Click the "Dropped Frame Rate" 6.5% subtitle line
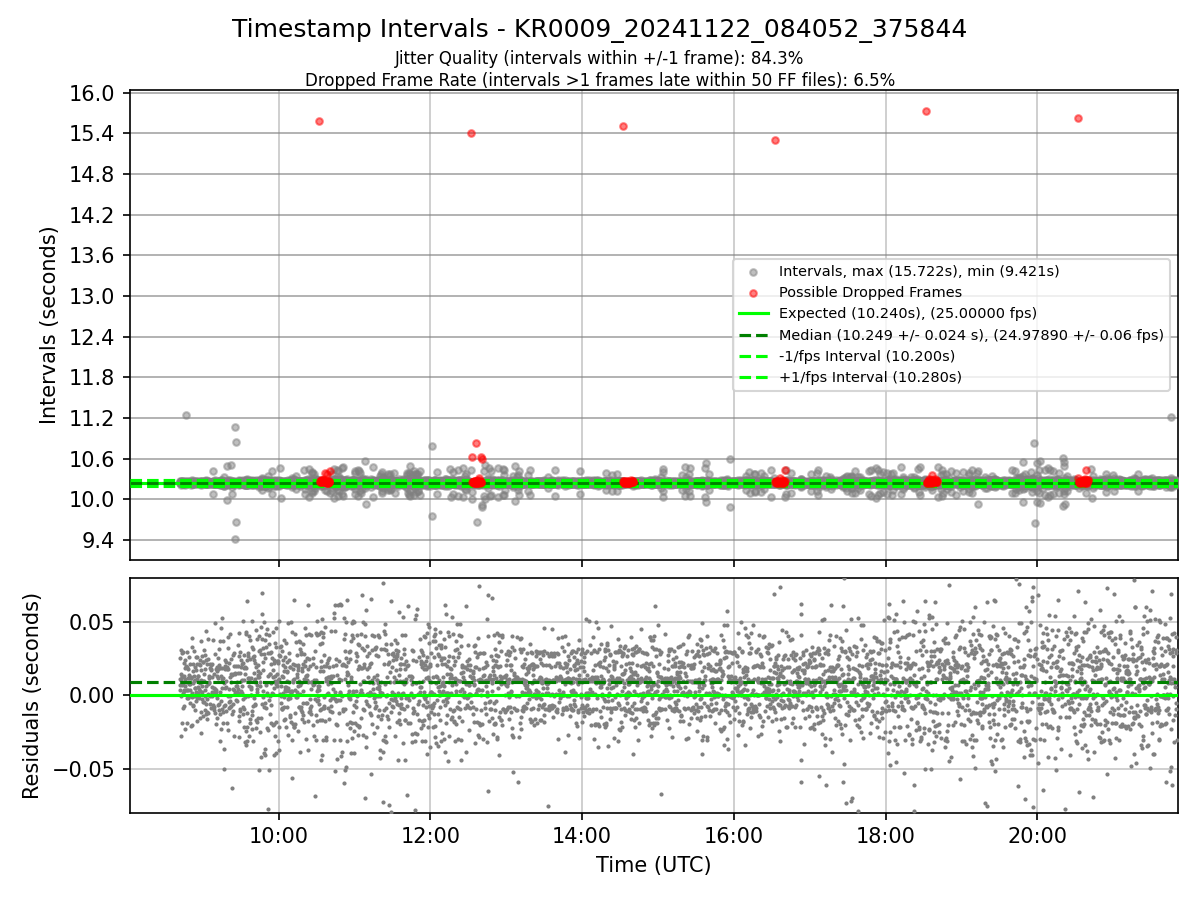The image size is (1200, 900). [x=599, y=79]
